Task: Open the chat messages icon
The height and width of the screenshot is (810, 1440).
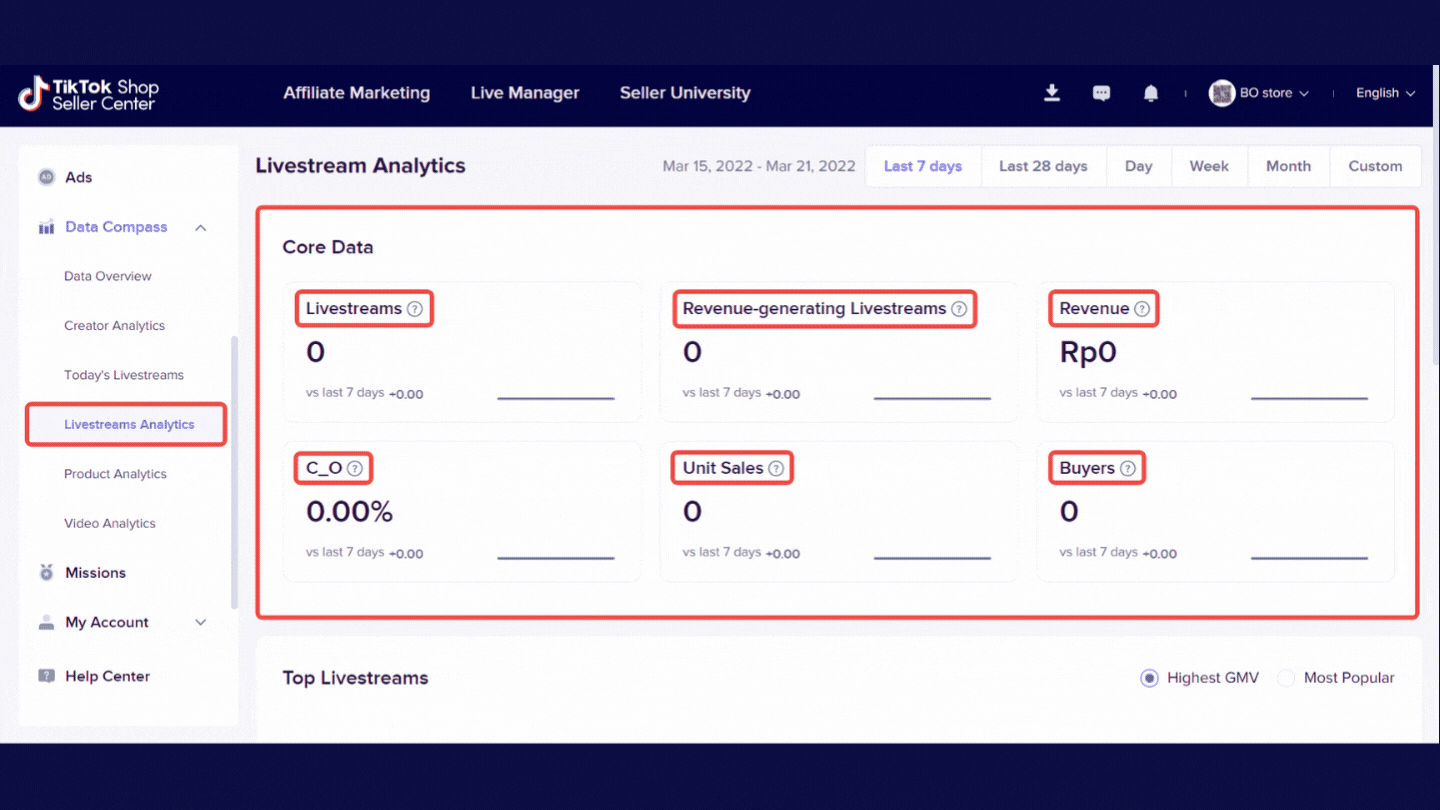Action: click(x=1101, y=93)
